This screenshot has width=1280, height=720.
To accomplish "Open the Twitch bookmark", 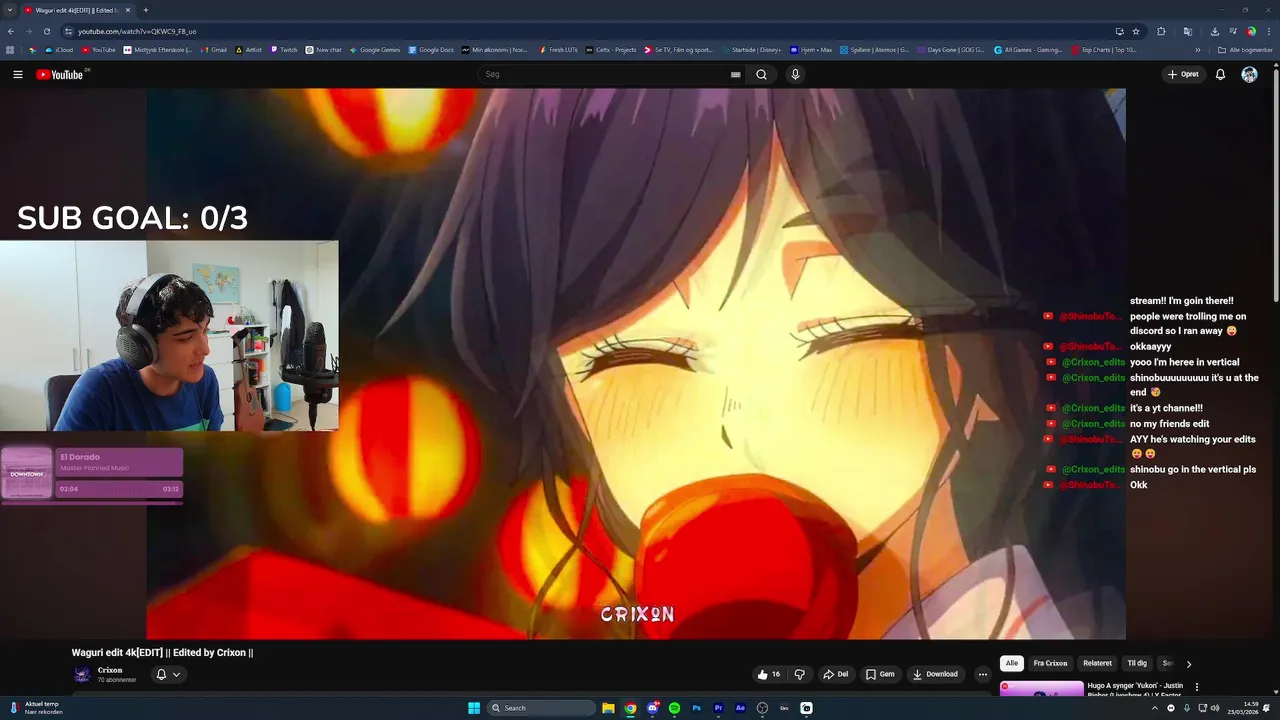I will (284, 50).
